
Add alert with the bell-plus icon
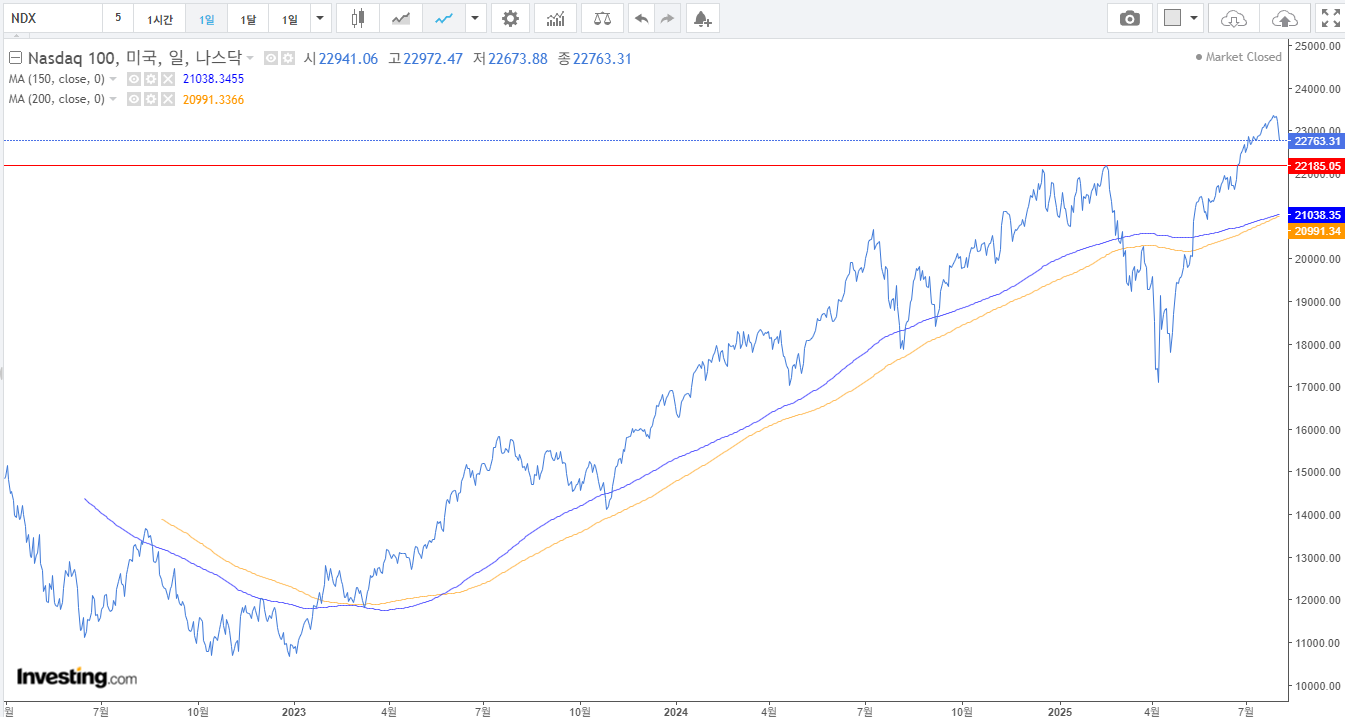click(703, 18)
